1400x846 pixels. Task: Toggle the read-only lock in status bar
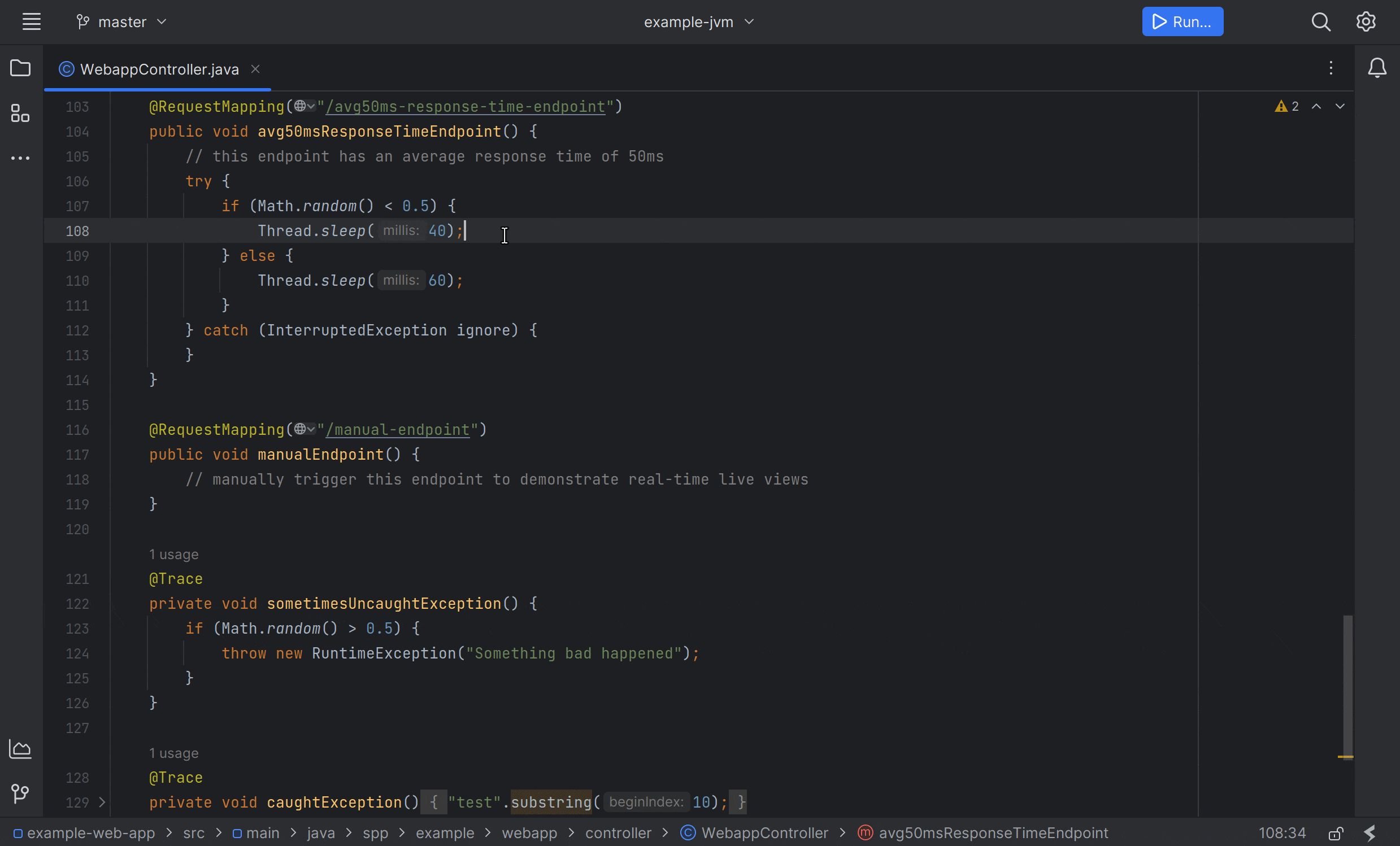tap(1336, 833)
